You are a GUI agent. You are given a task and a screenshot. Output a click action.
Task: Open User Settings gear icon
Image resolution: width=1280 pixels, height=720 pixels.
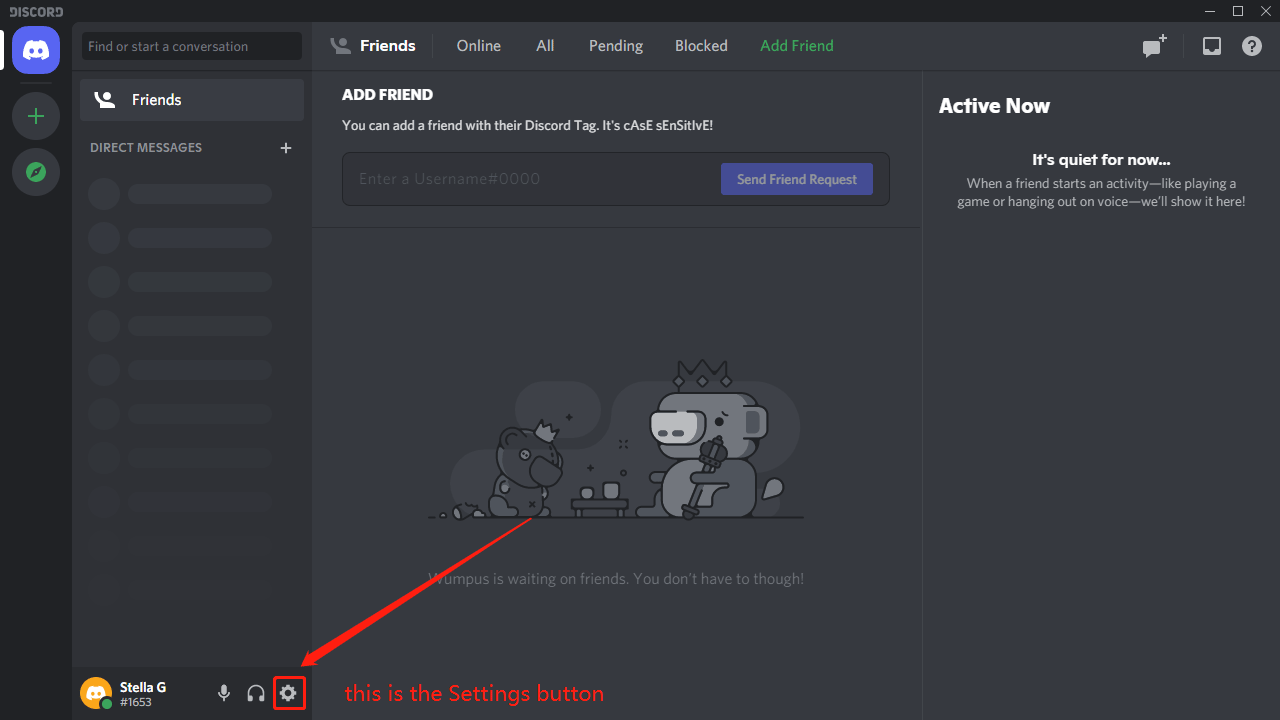[288, 693]
